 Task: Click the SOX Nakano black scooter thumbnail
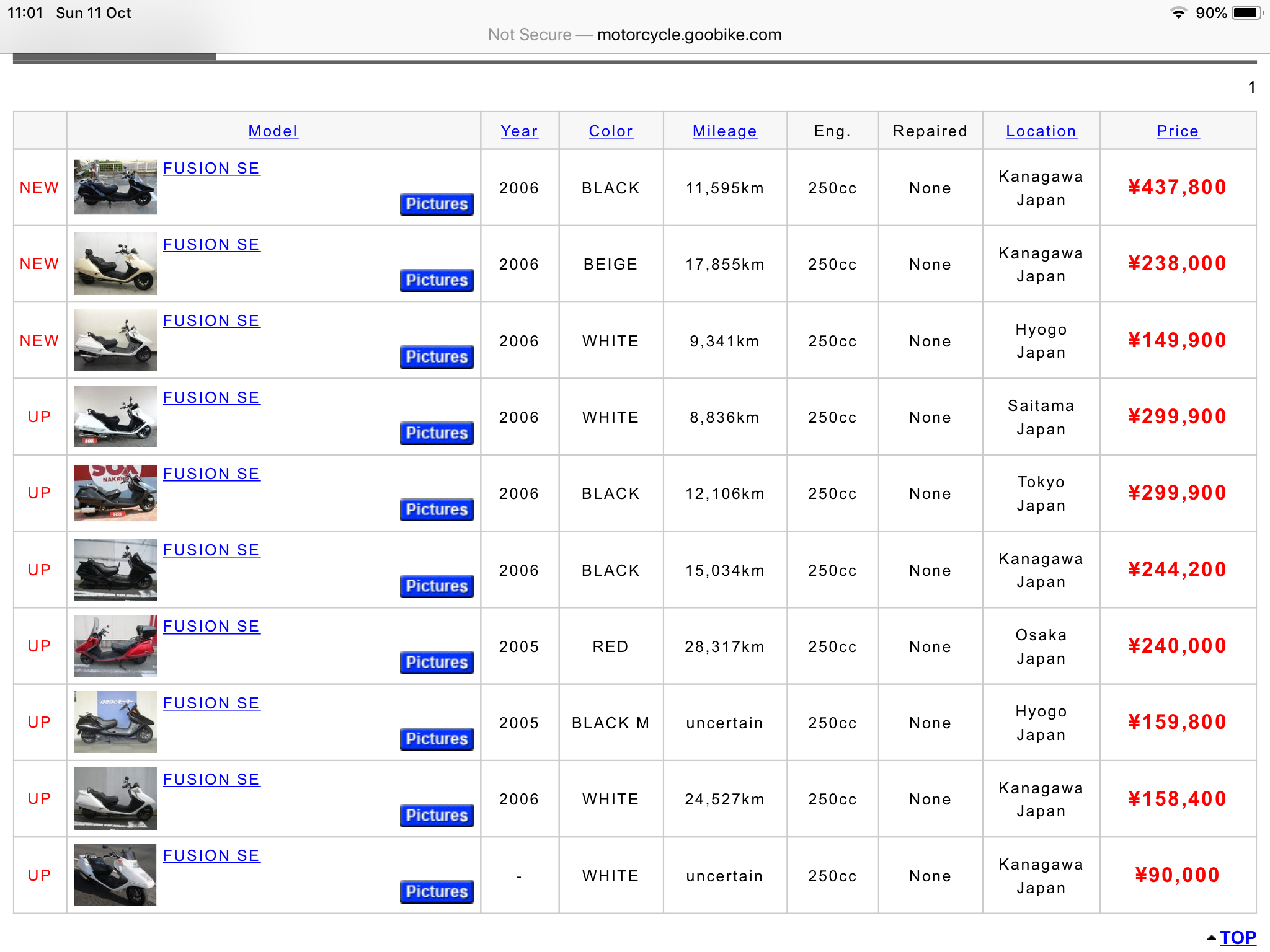pos(115,493)
